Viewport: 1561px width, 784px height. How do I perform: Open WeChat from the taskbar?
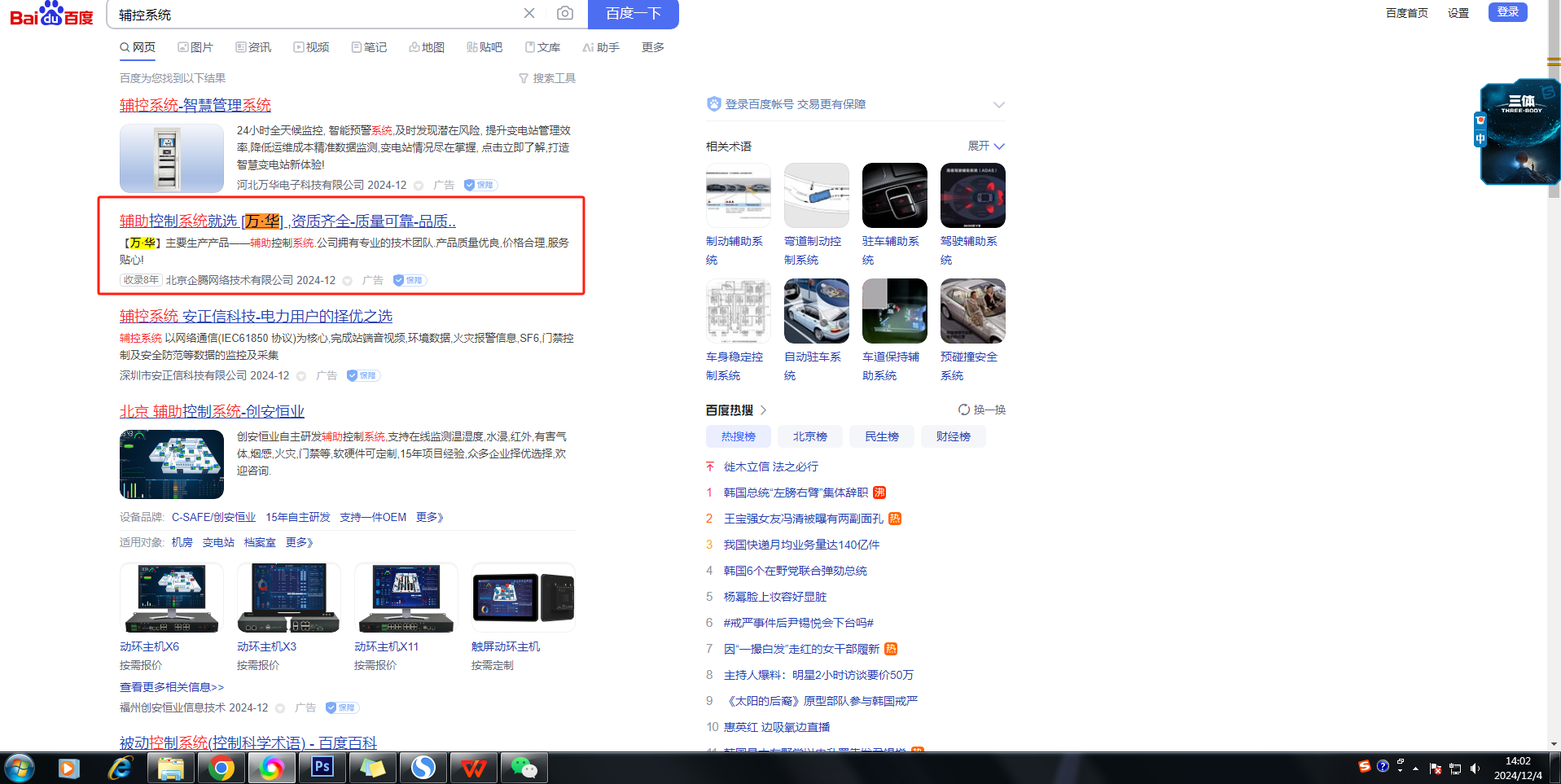524,768
